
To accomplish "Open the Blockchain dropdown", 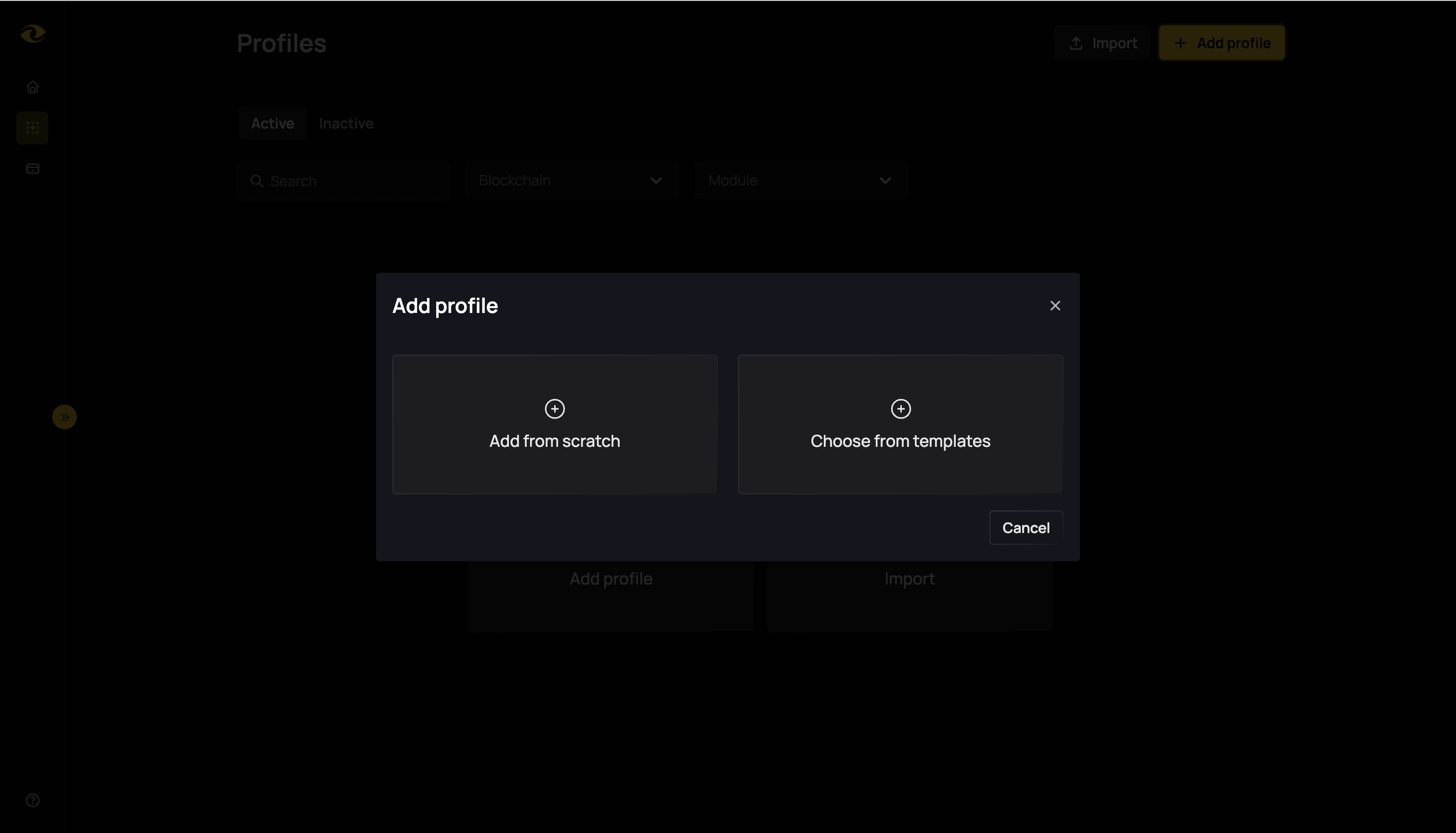I will pyautogui.click(x=572, y=180).
